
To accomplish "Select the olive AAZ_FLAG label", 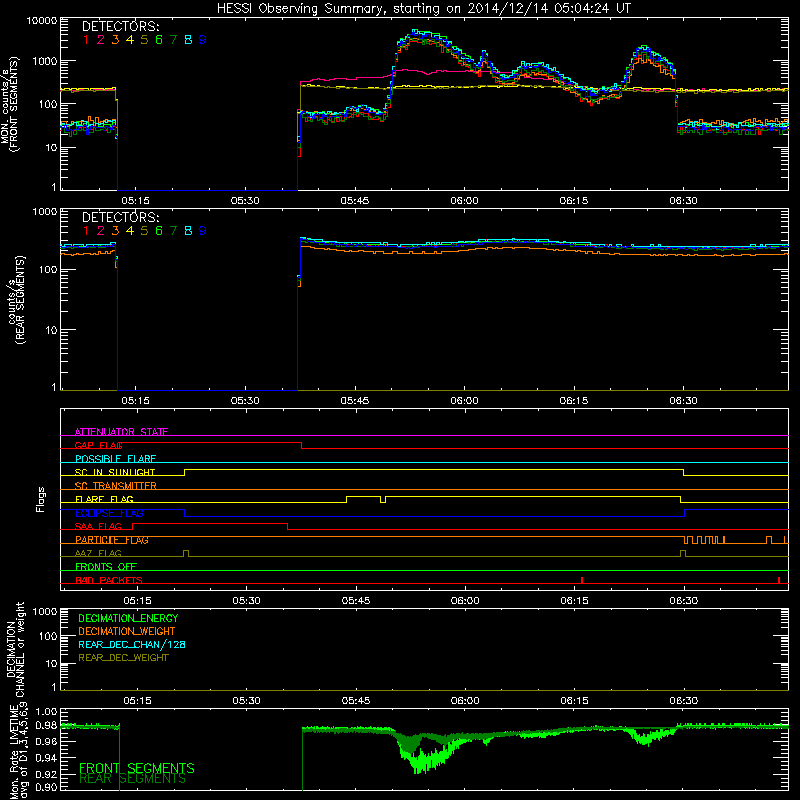I will (x=98, y=553).
